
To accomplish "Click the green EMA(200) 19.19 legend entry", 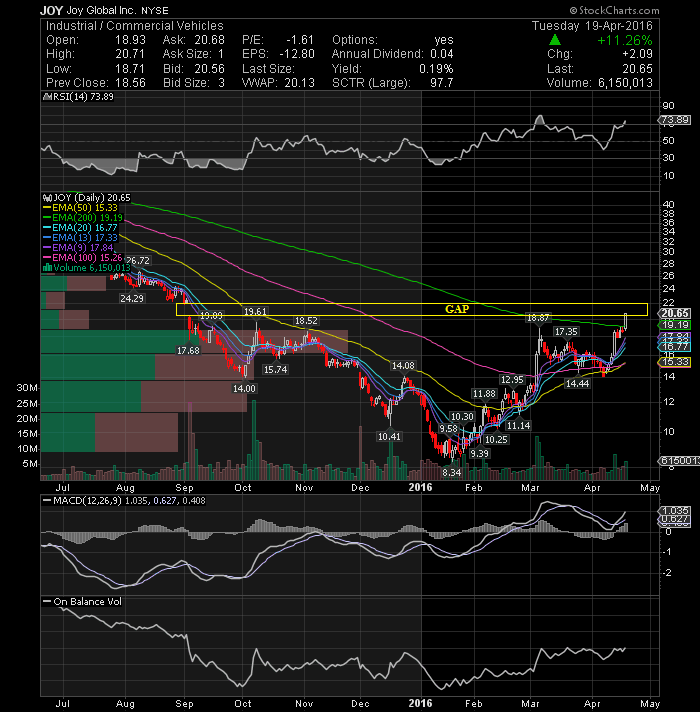I will point(83,218).
